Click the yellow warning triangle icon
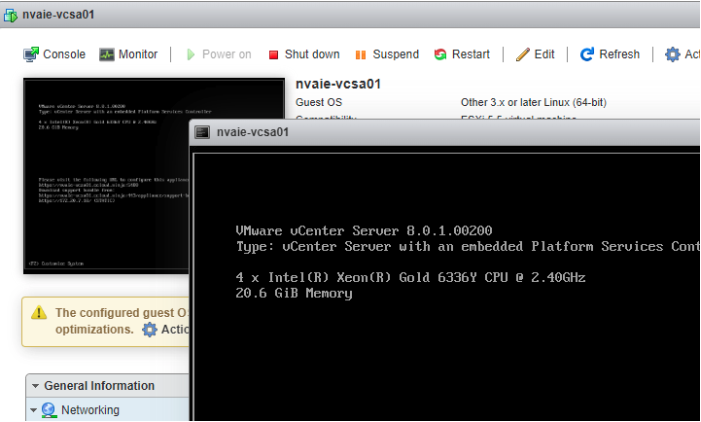Image resolution: width=701 pixels, height=422 pixels. click(x=39, y=312)
